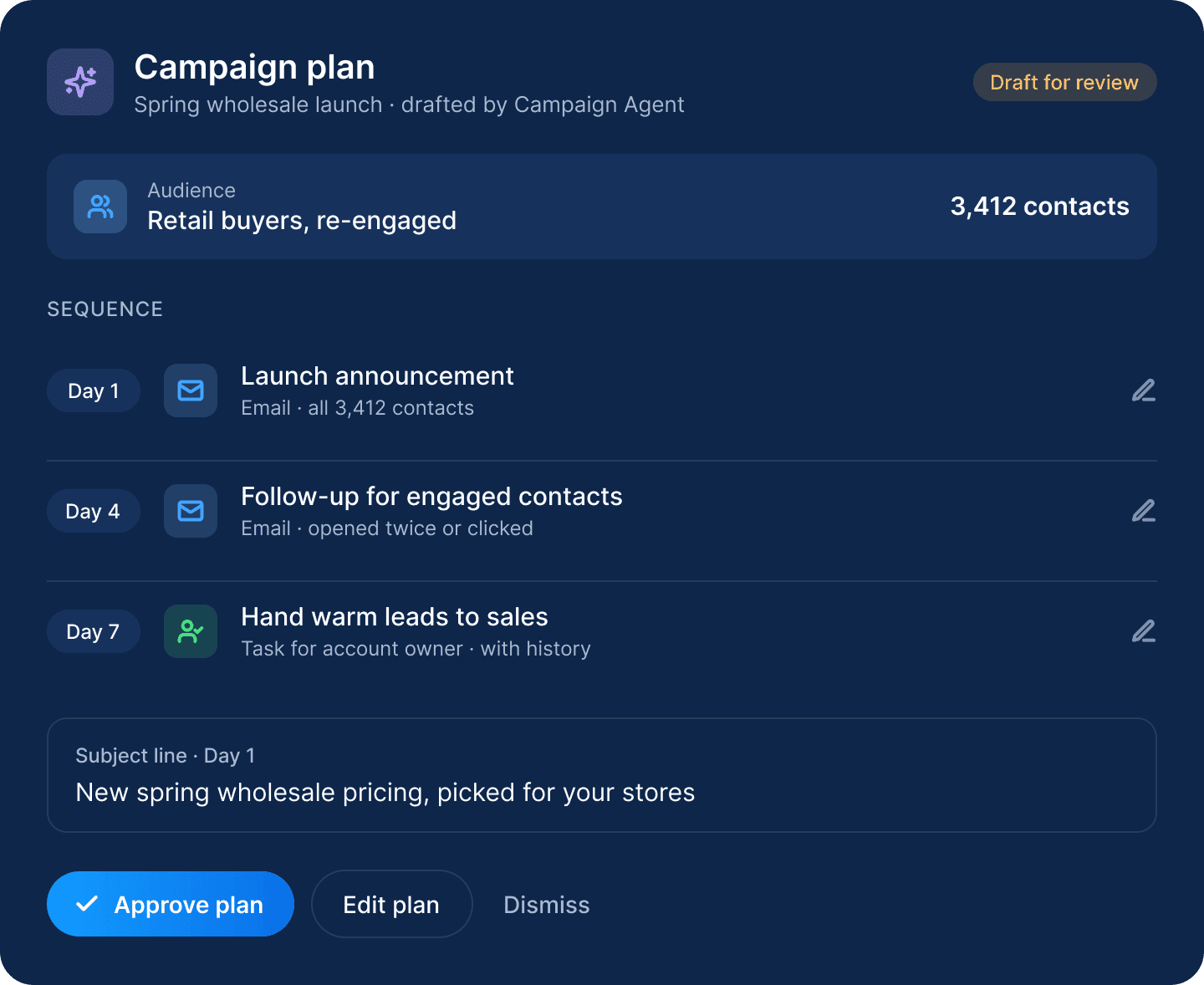
Task: Edit the Follow-up for engaged contacts step
Action: click(1143, 511)
